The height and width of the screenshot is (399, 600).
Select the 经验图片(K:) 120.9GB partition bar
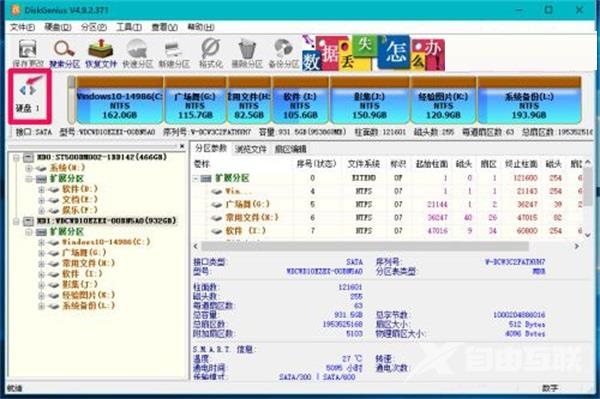(x=443, y=101)
